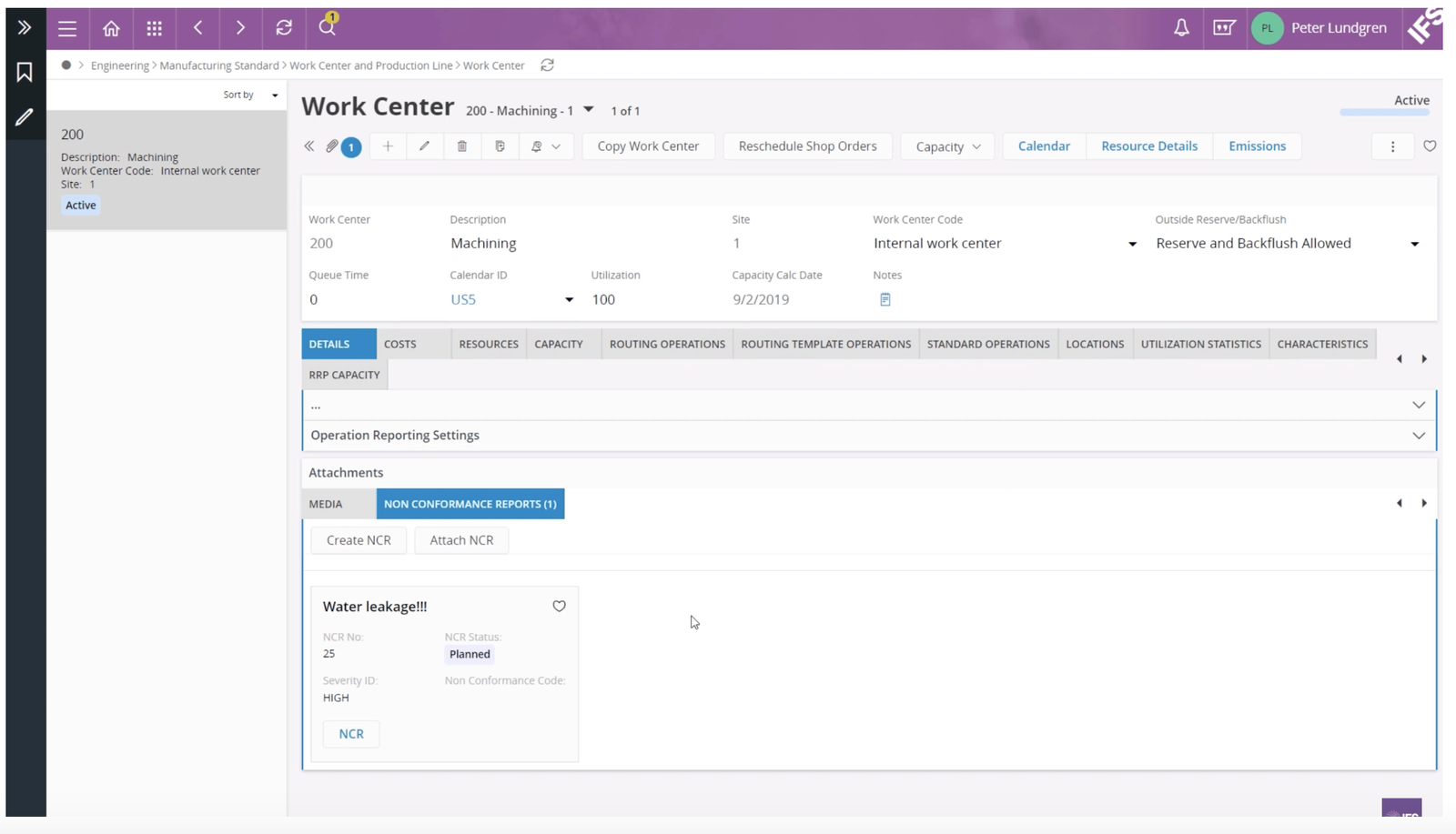
Task: Open the Capacity dropdown button
Action: 948,146
